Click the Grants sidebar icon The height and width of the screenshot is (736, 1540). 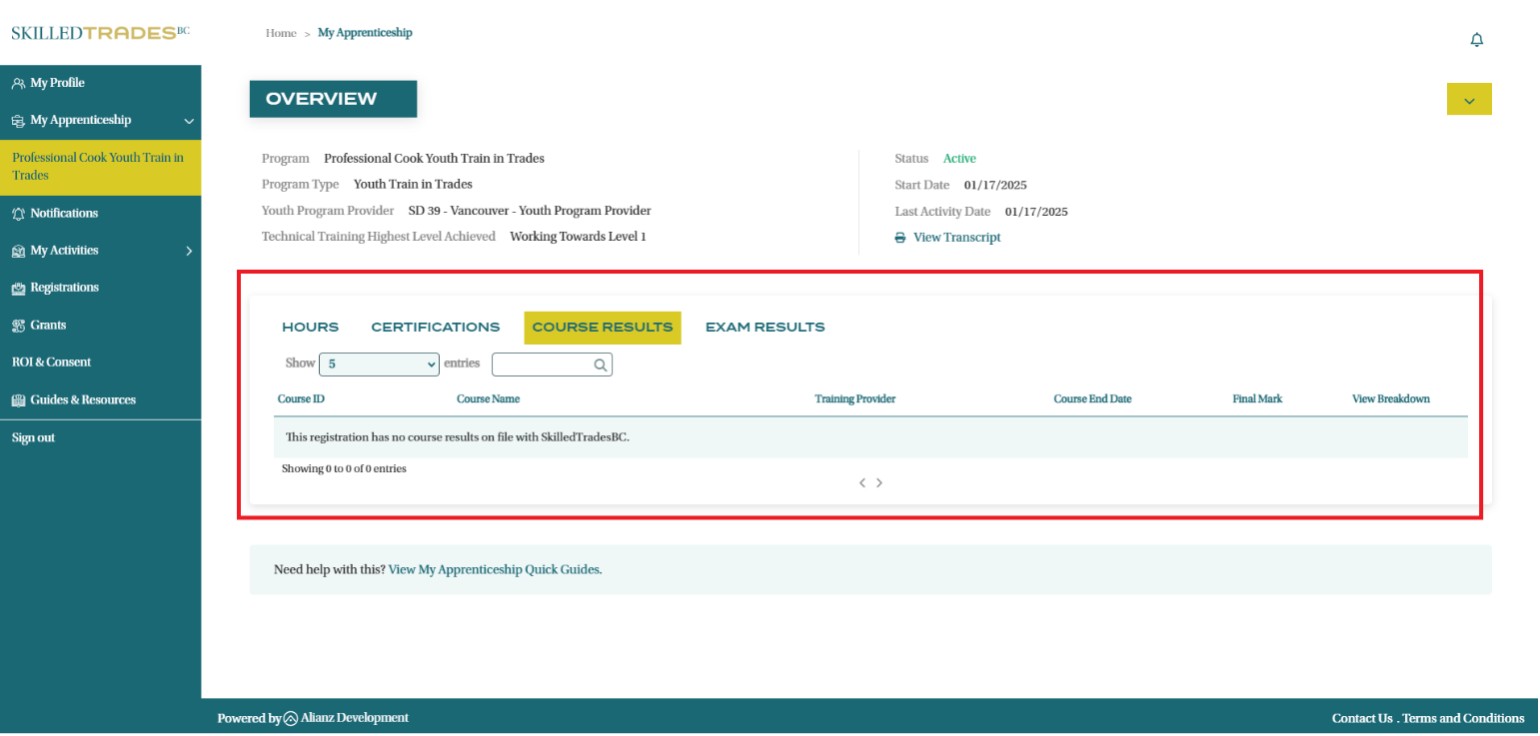click(18, 325)
